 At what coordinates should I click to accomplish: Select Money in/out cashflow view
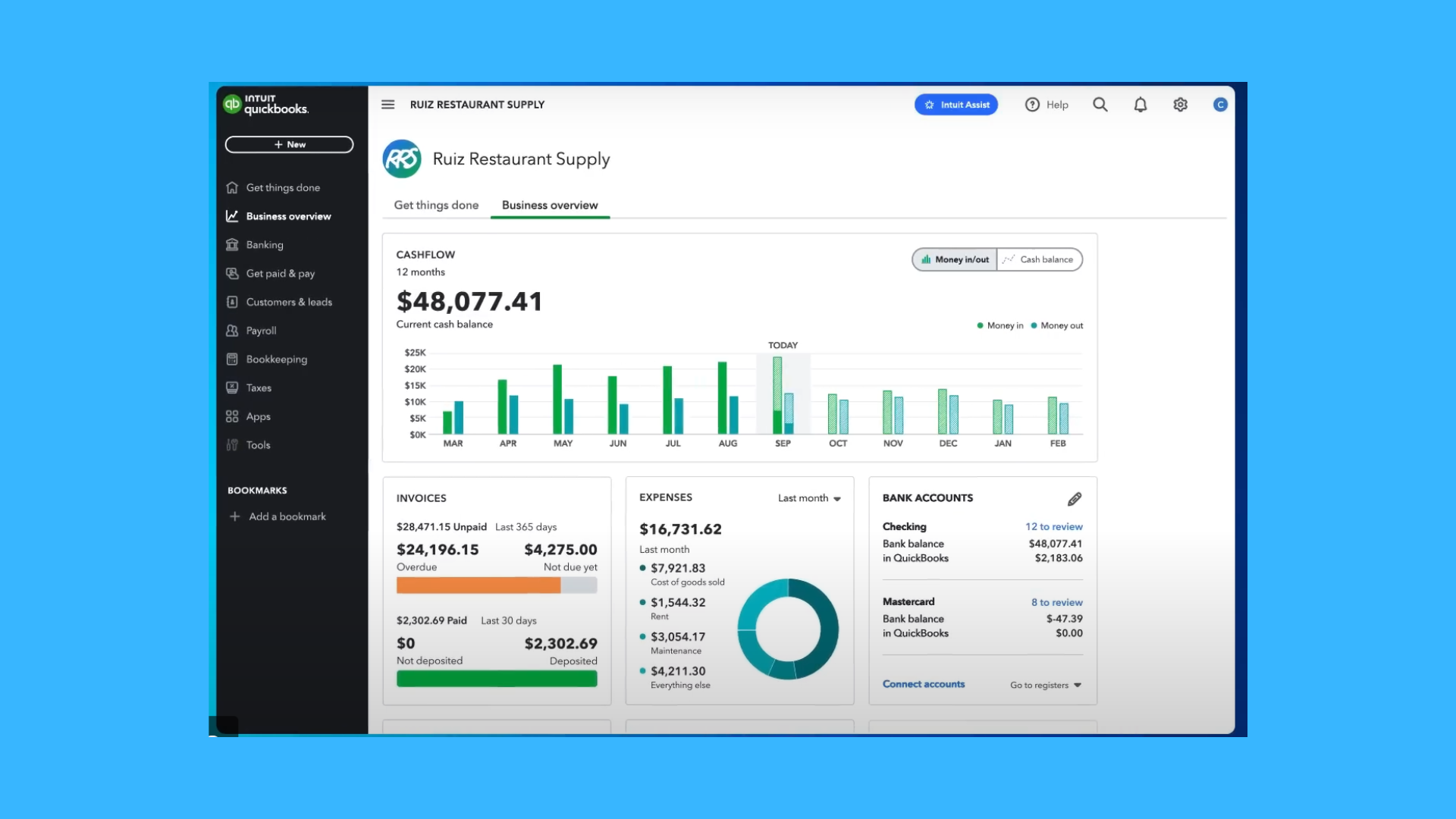coord(955,259)
